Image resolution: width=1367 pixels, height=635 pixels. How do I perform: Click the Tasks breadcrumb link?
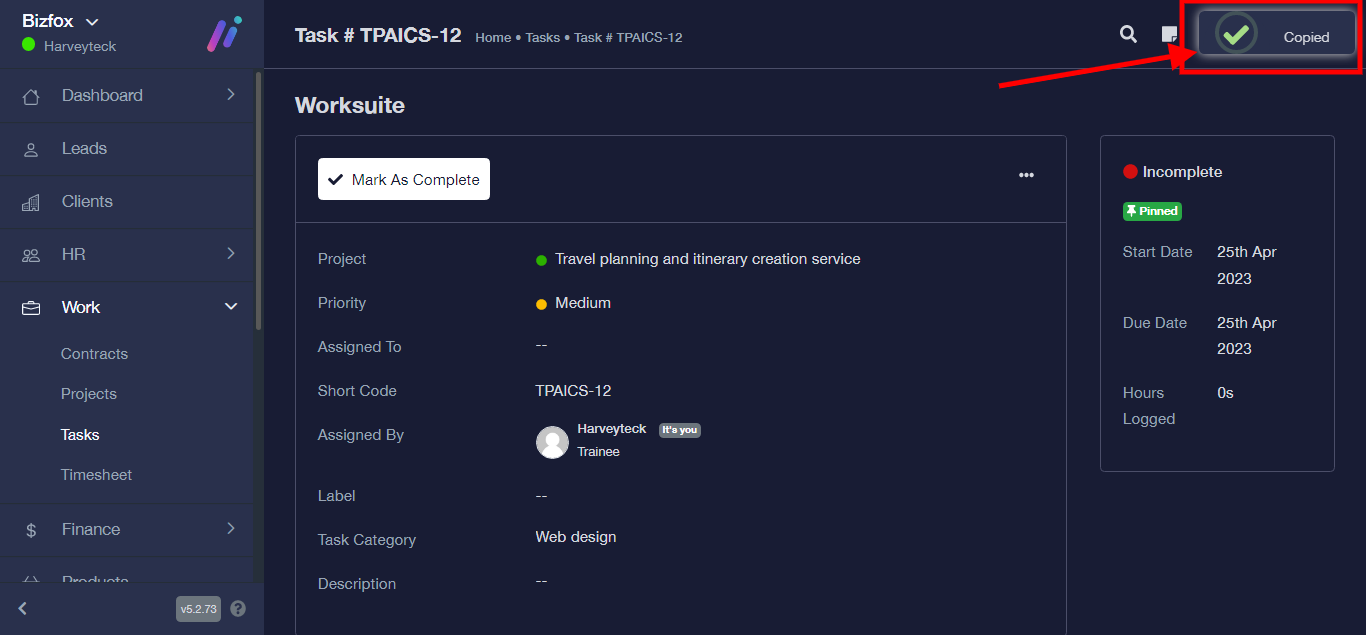(x=543, y=37)
